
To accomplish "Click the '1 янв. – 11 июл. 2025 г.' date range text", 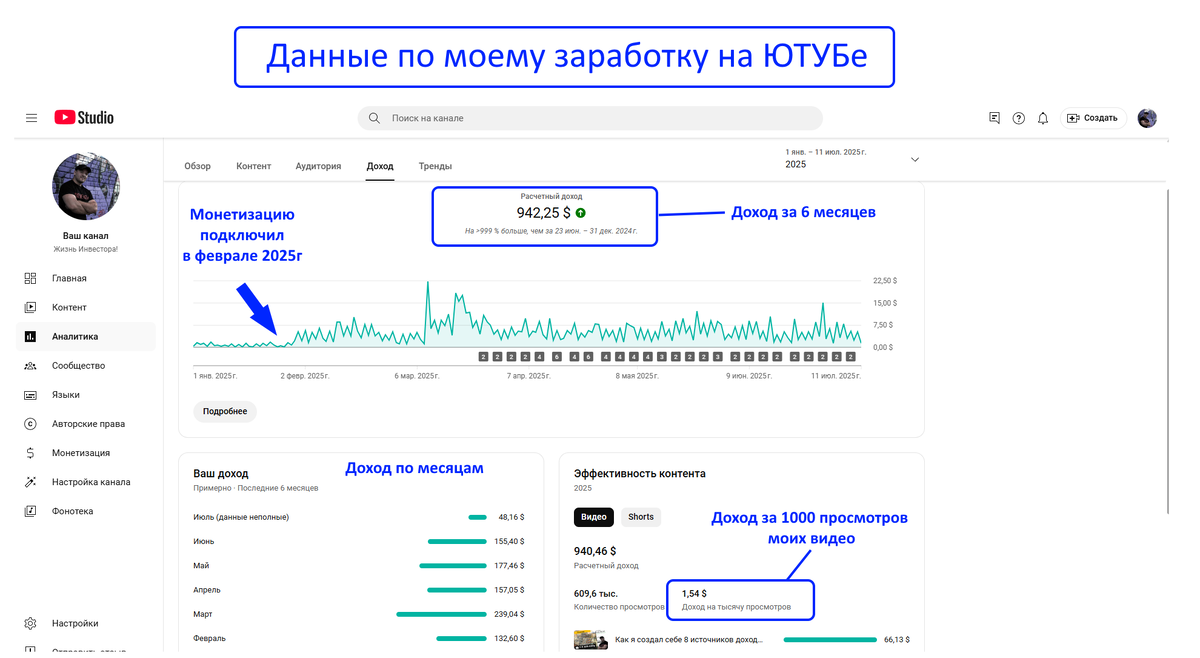I will tap(825, 152).
